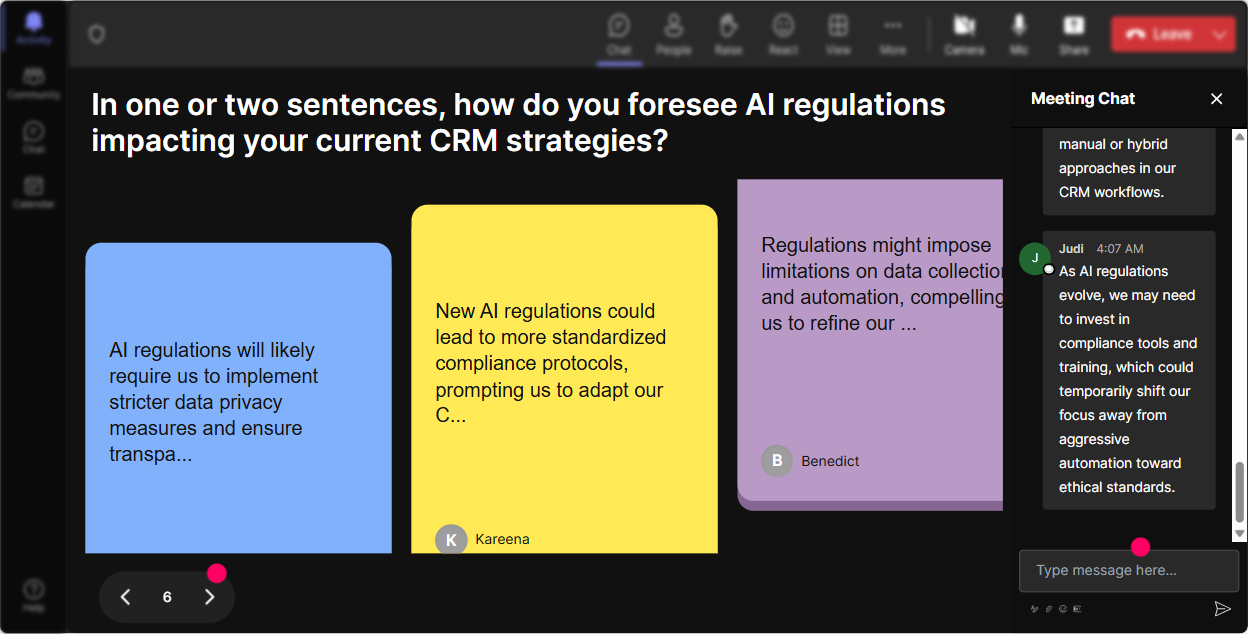The image size is (1248, 634).
Task: Unmute the Mic
Action: pyautogui.click(x=1019, y=34)
